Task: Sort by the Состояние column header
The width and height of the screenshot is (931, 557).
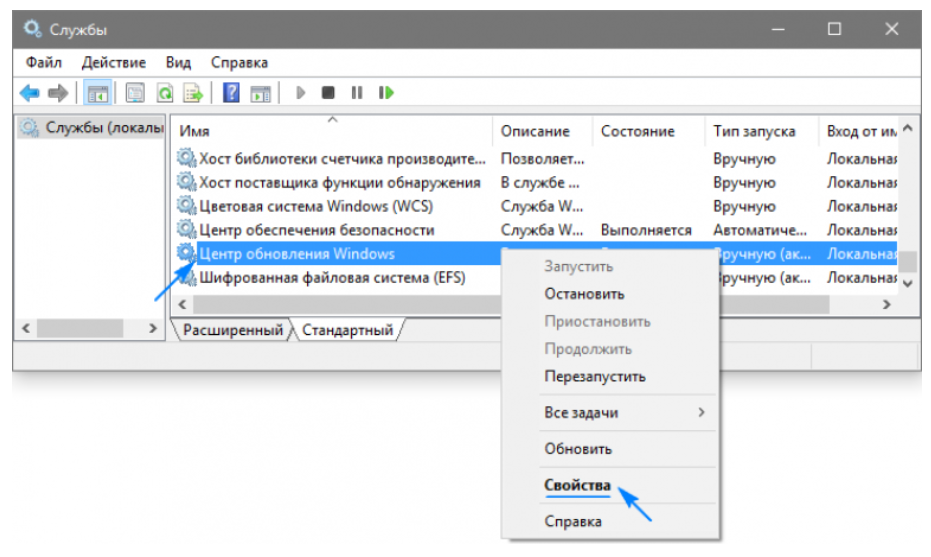Action: point(637,131)
